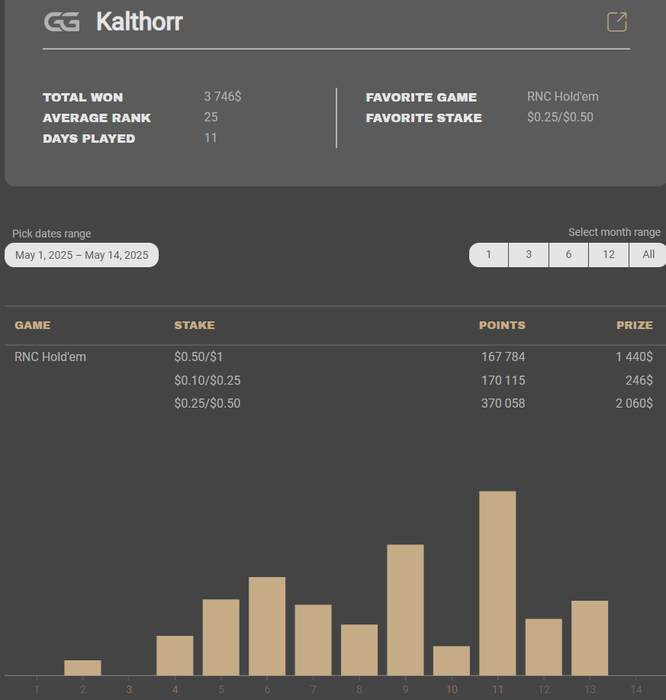Open the dates range picker May 1–14, 2025
The image size is (666, 700).
[82, 255]
